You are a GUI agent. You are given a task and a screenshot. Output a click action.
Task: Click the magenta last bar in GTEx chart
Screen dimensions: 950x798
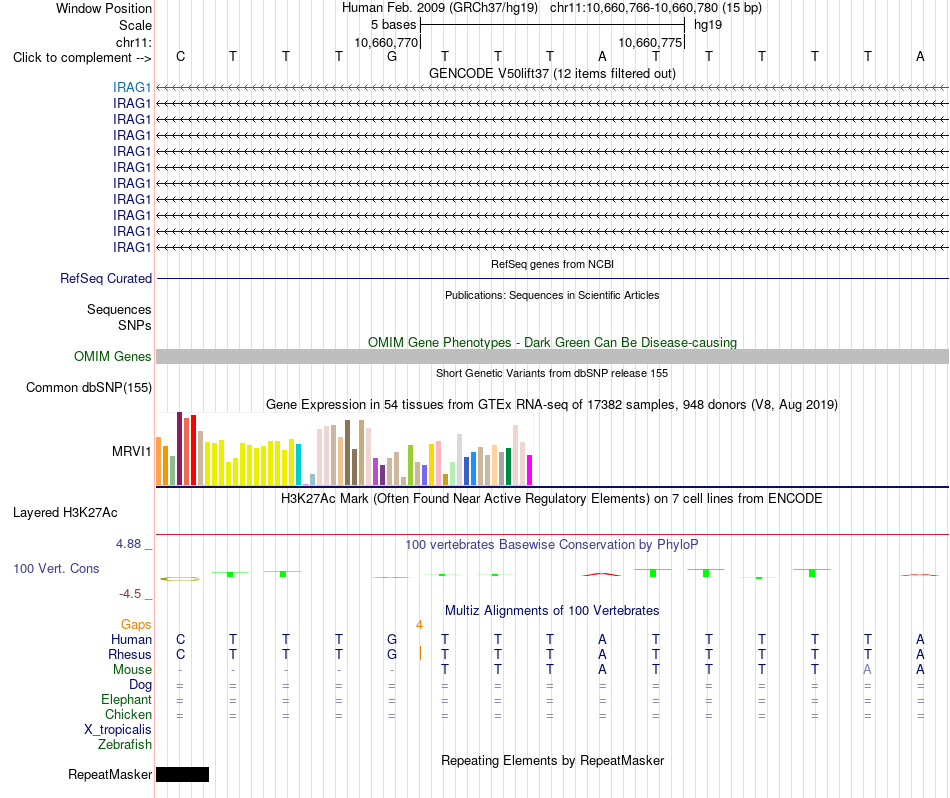(530, 470)
